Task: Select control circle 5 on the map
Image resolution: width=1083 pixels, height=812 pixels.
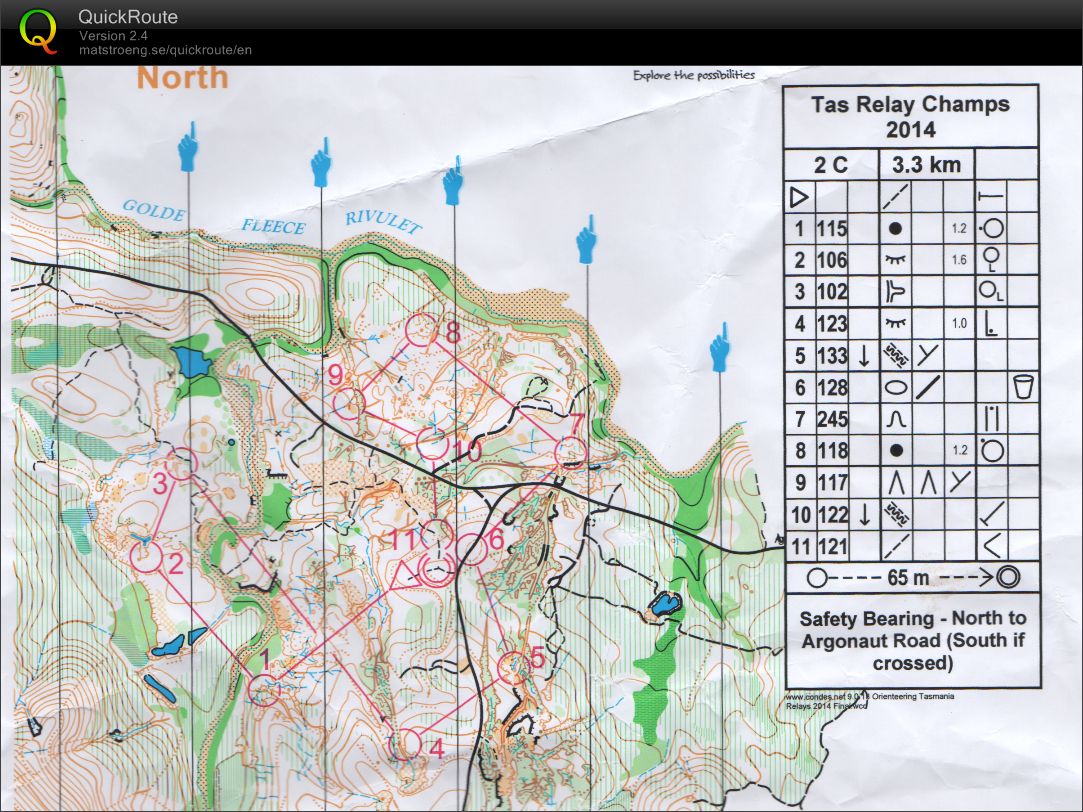Action: click(512, 667)
